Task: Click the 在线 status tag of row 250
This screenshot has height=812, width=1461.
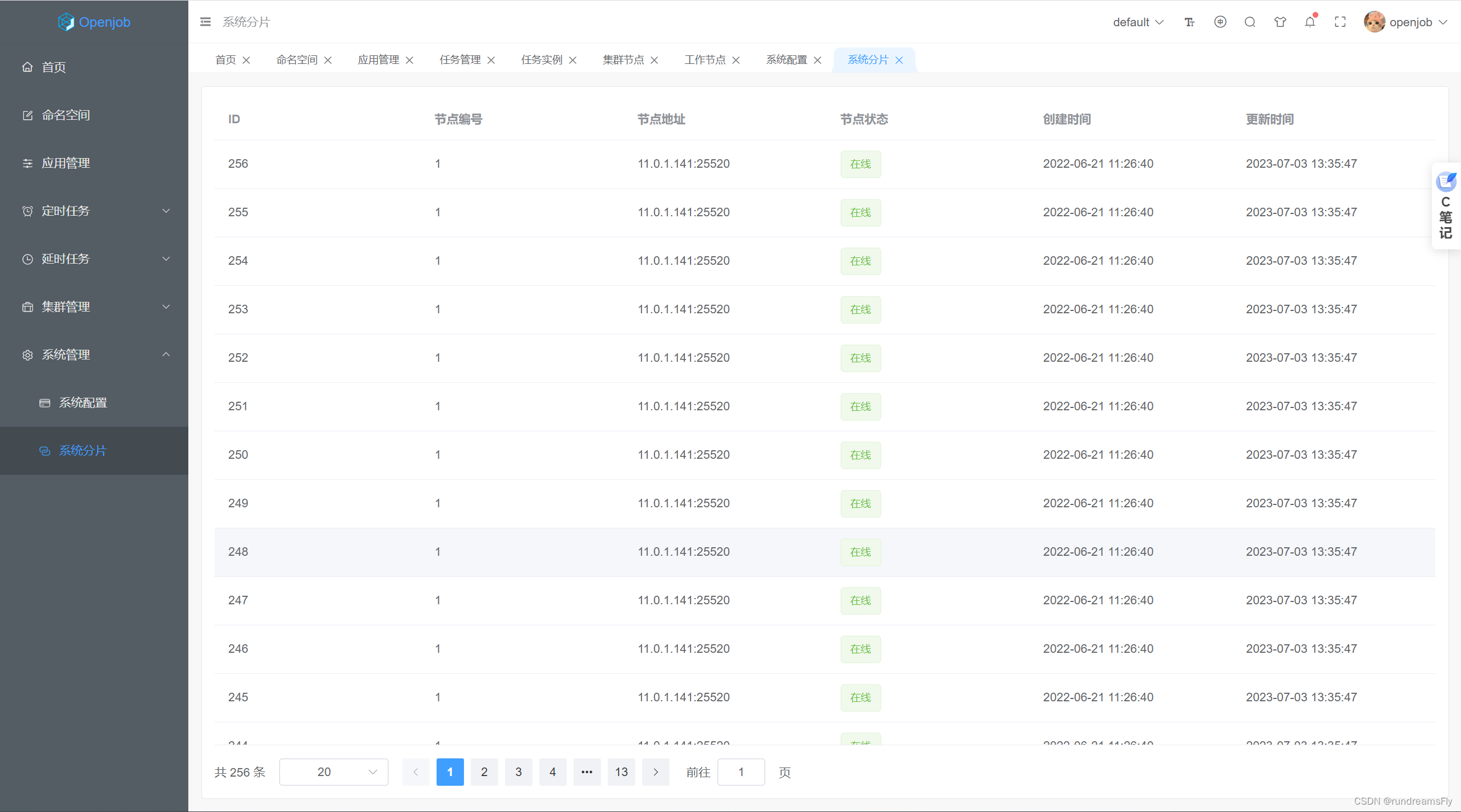Action: click(861, 455)
